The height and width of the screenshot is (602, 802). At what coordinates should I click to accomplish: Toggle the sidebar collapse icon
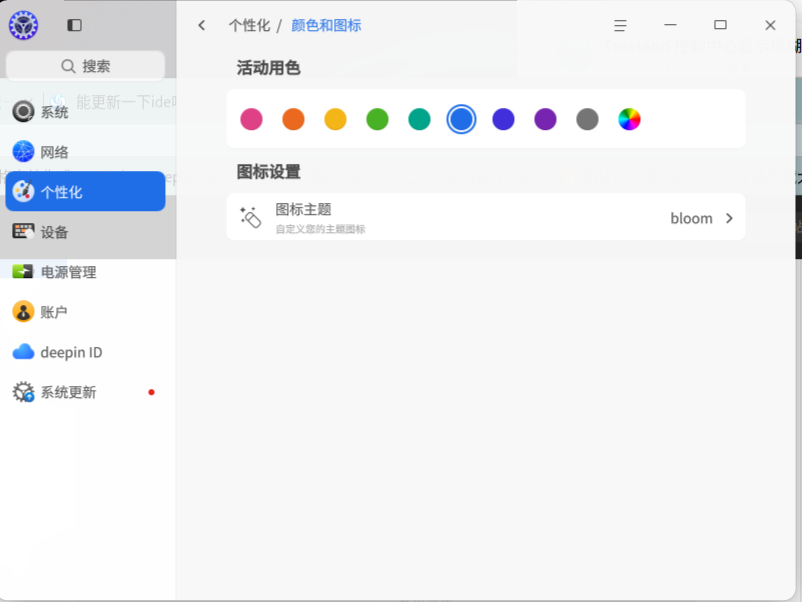click(x=74, y=25)
